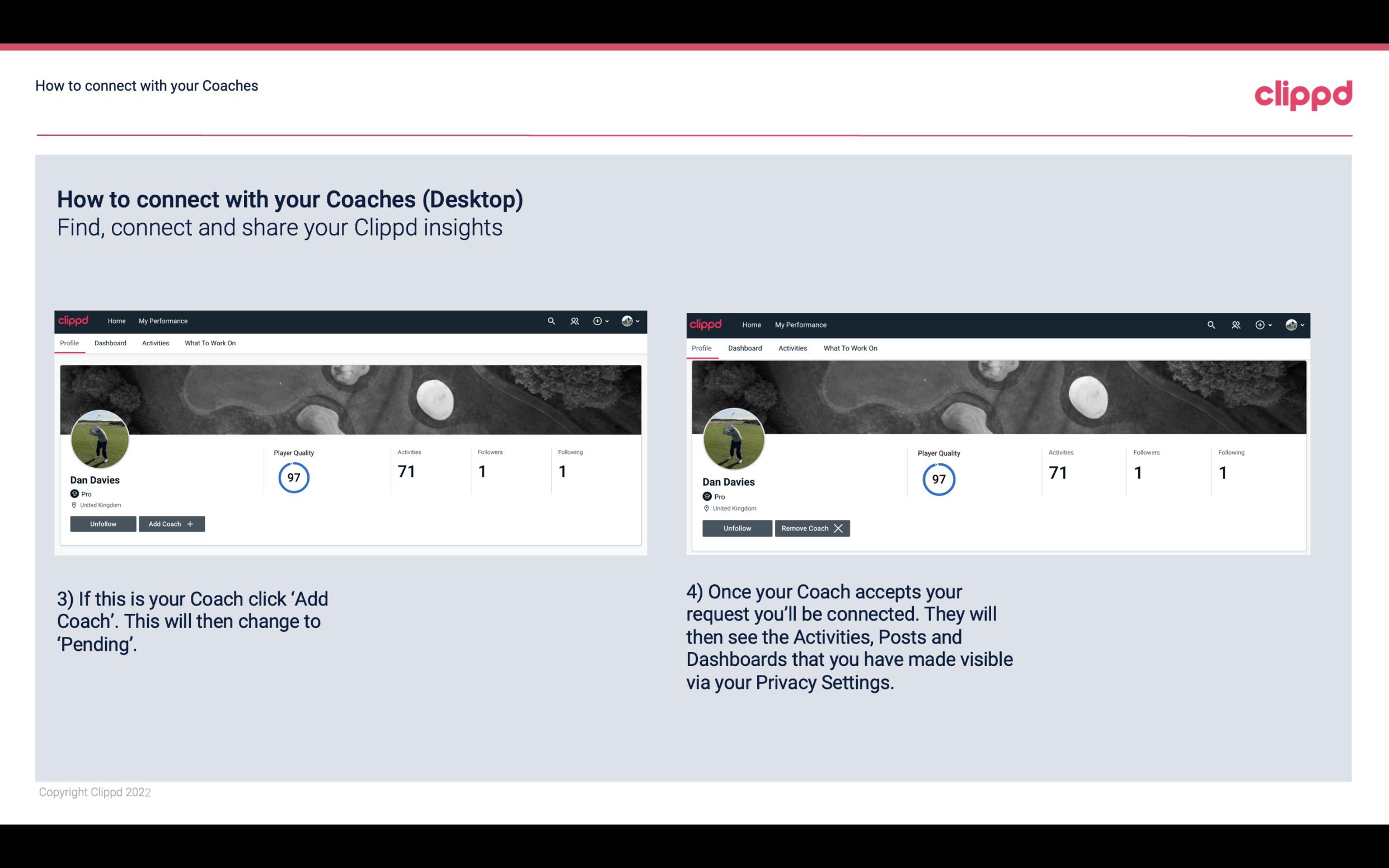The image size is (1389, 868).
Task: Click 'Unfollow' toggle on left profile
Action: [103, 523]
